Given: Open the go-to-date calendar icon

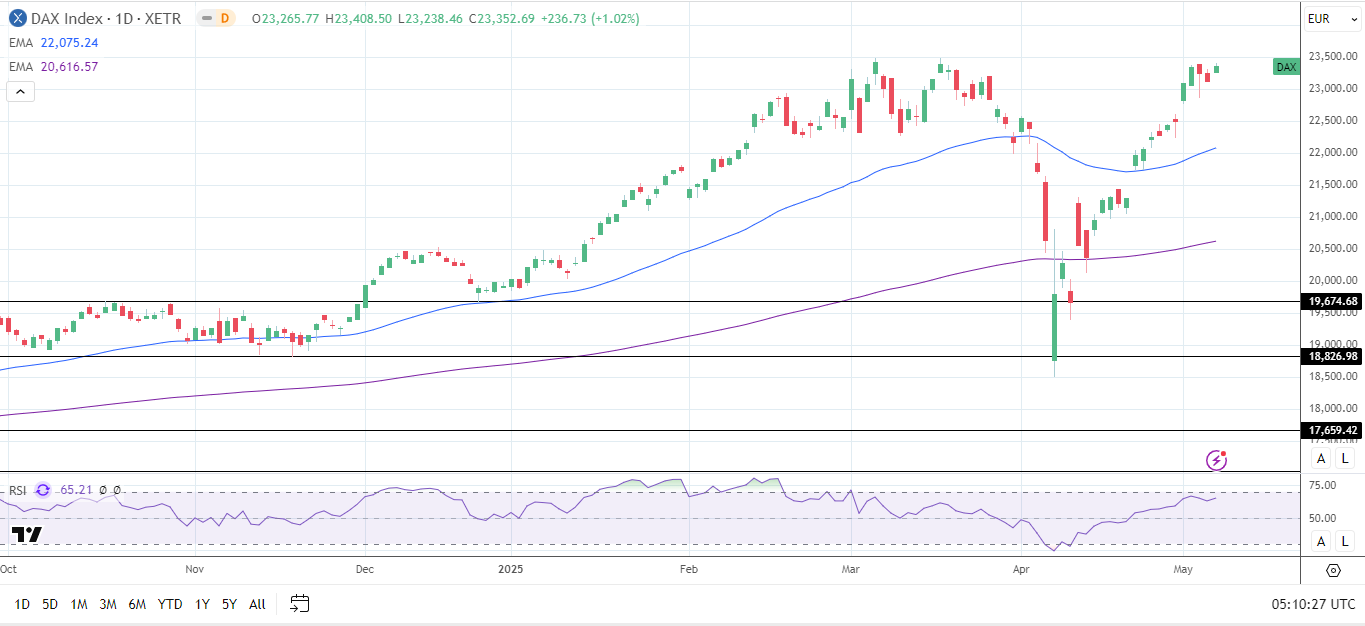Looking at the screenshot, I should coord(300,603).
